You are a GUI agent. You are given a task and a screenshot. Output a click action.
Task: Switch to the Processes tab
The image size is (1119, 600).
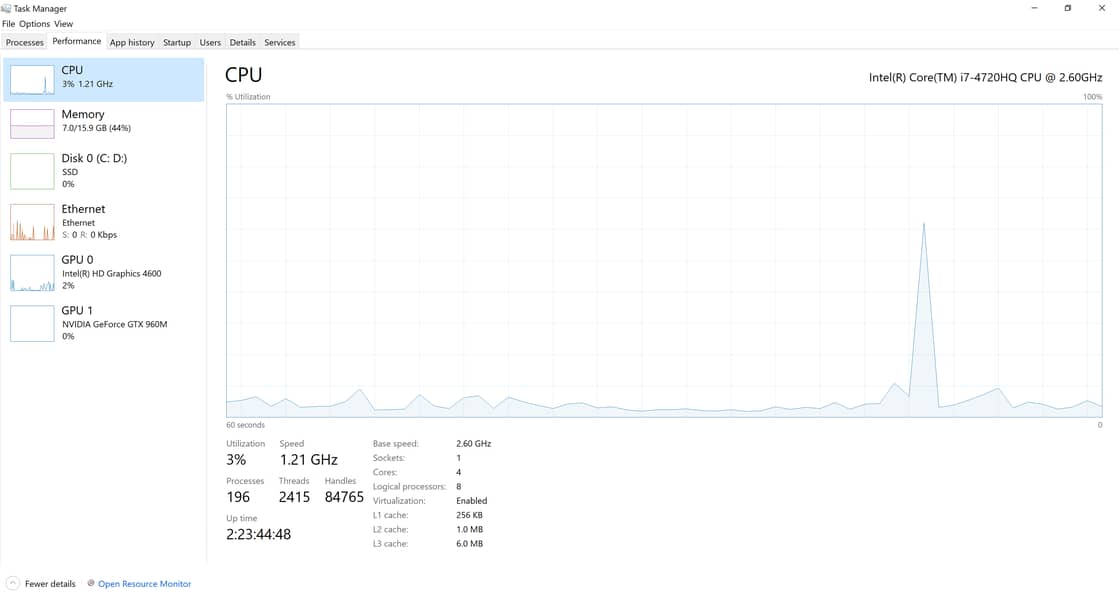point(25,42)
